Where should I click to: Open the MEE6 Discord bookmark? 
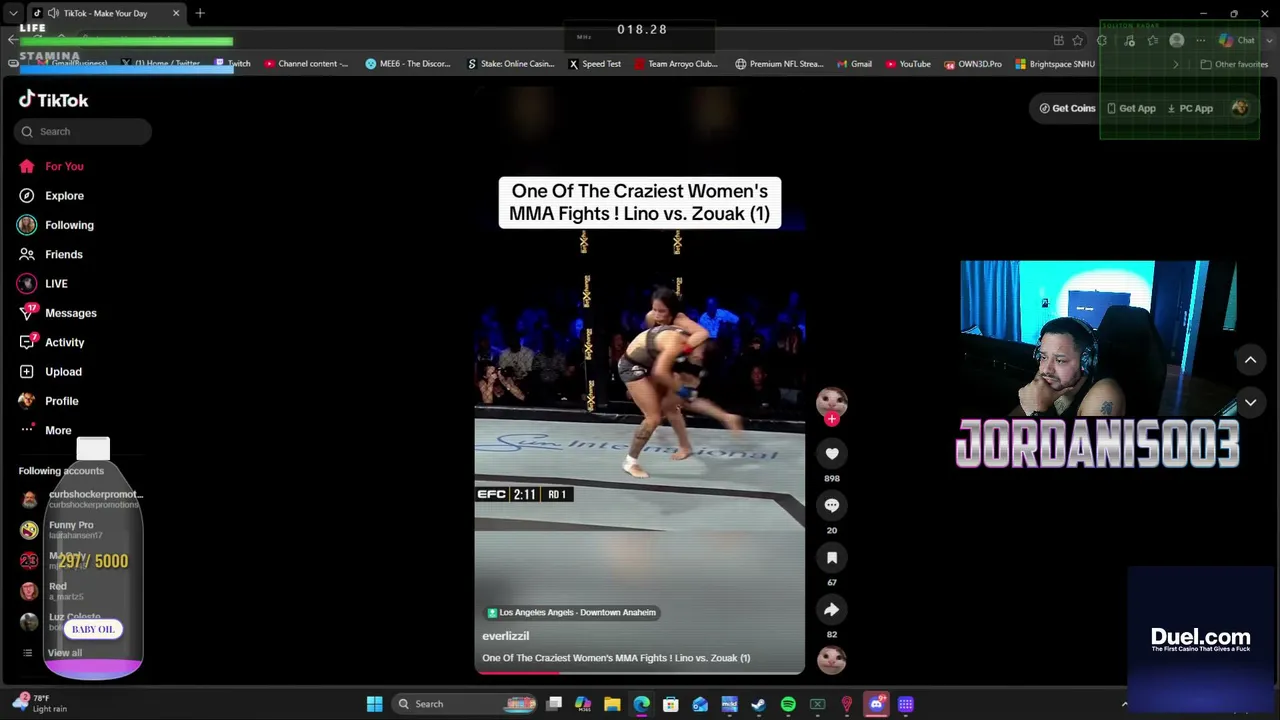(408, 64)
